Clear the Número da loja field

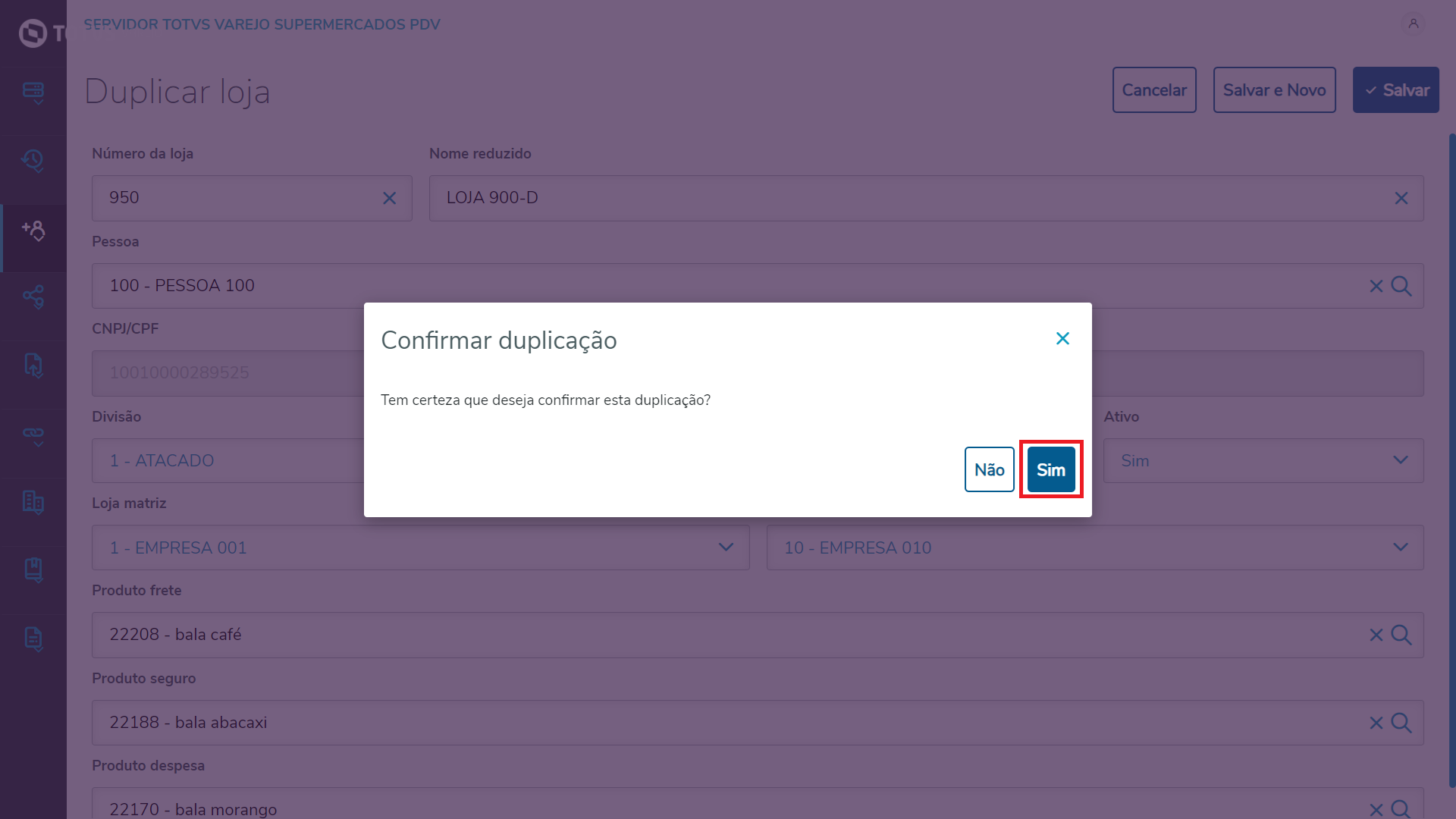coord(389,198)
